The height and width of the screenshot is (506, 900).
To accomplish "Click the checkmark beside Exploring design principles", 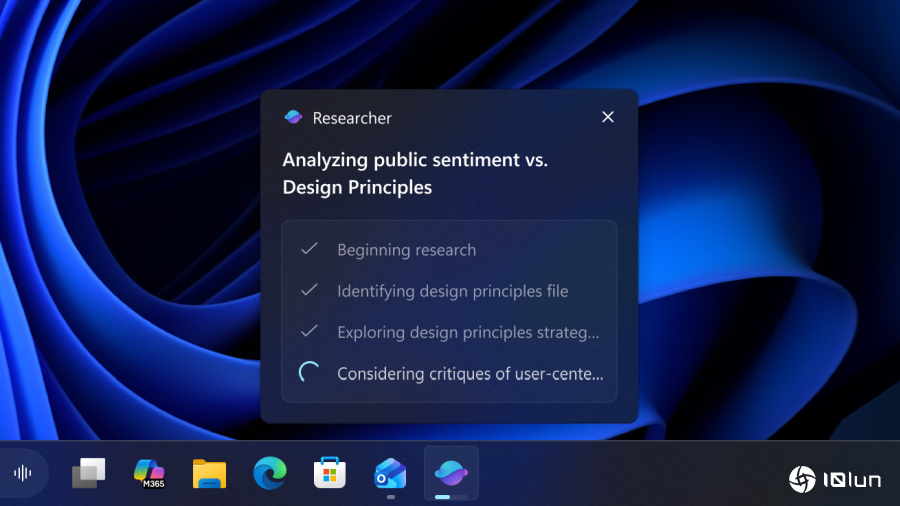I will pos(309,332).
